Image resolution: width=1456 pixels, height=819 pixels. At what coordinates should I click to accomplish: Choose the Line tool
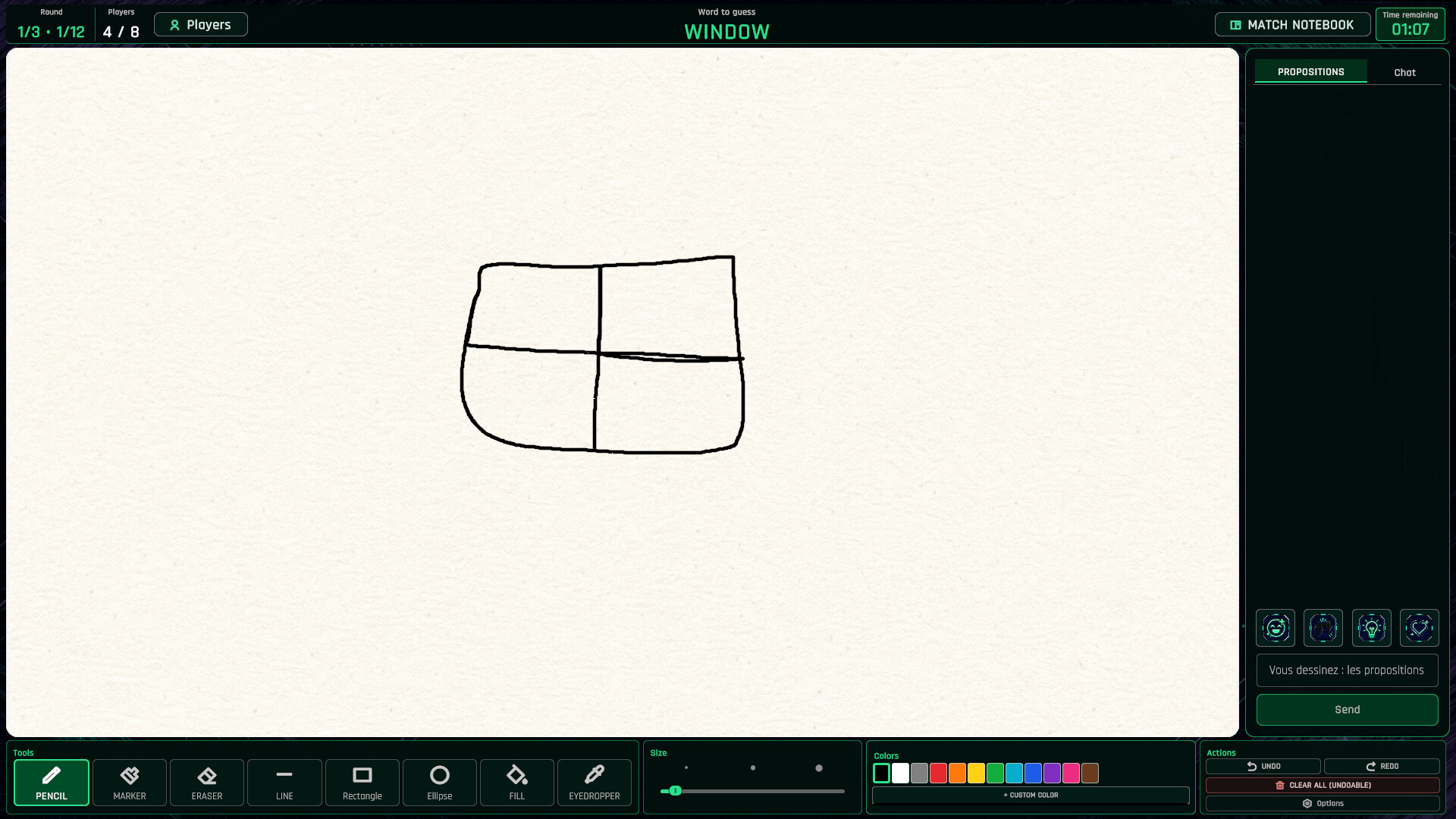(284, 783)
